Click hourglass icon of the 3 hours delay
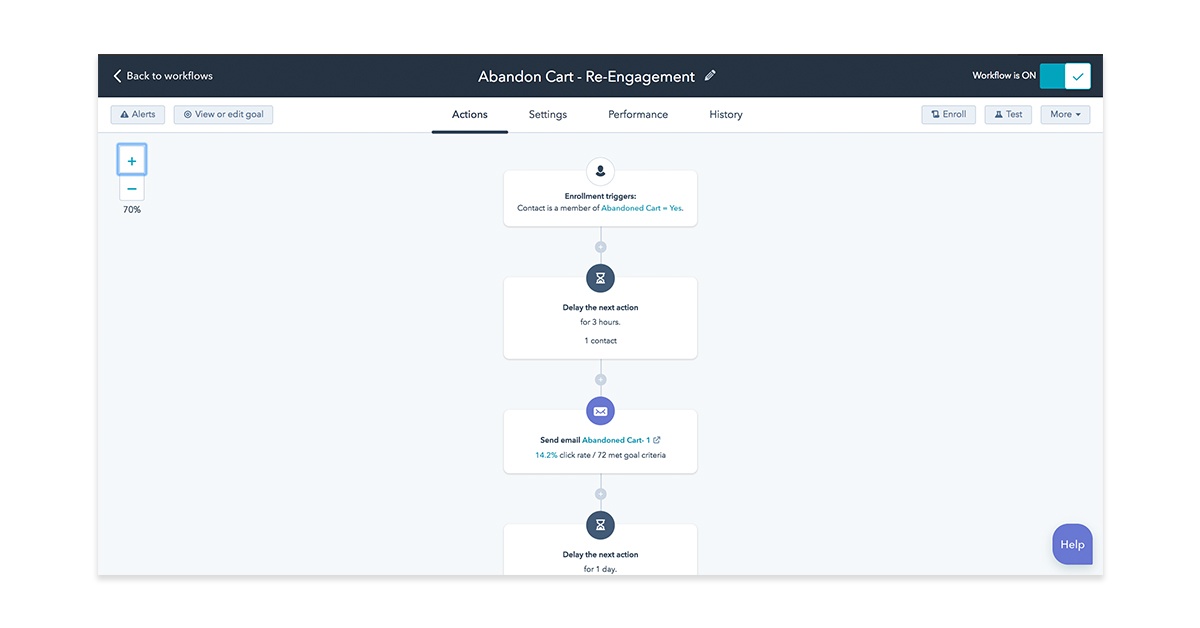1200x628 pixels. 600,278
